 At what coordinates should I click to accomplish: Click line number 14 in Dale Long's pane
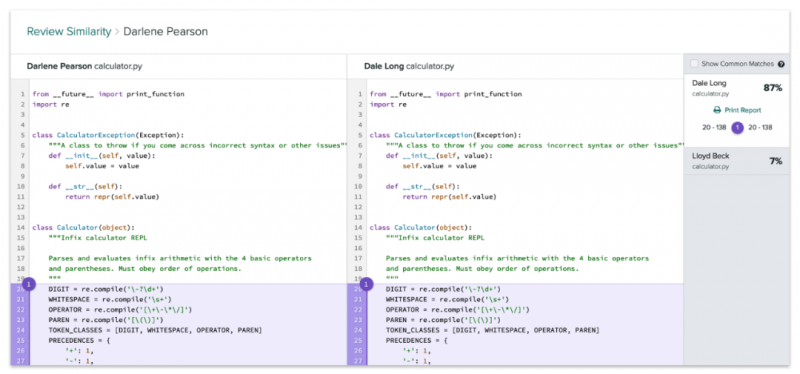(x=359, y=228)
